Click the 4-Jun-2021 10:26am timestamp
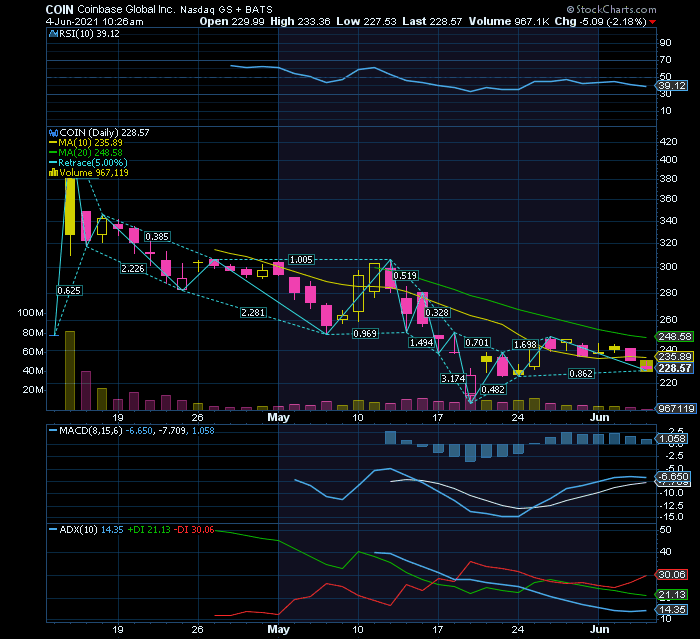700x639 pixels. click(95, 21)
